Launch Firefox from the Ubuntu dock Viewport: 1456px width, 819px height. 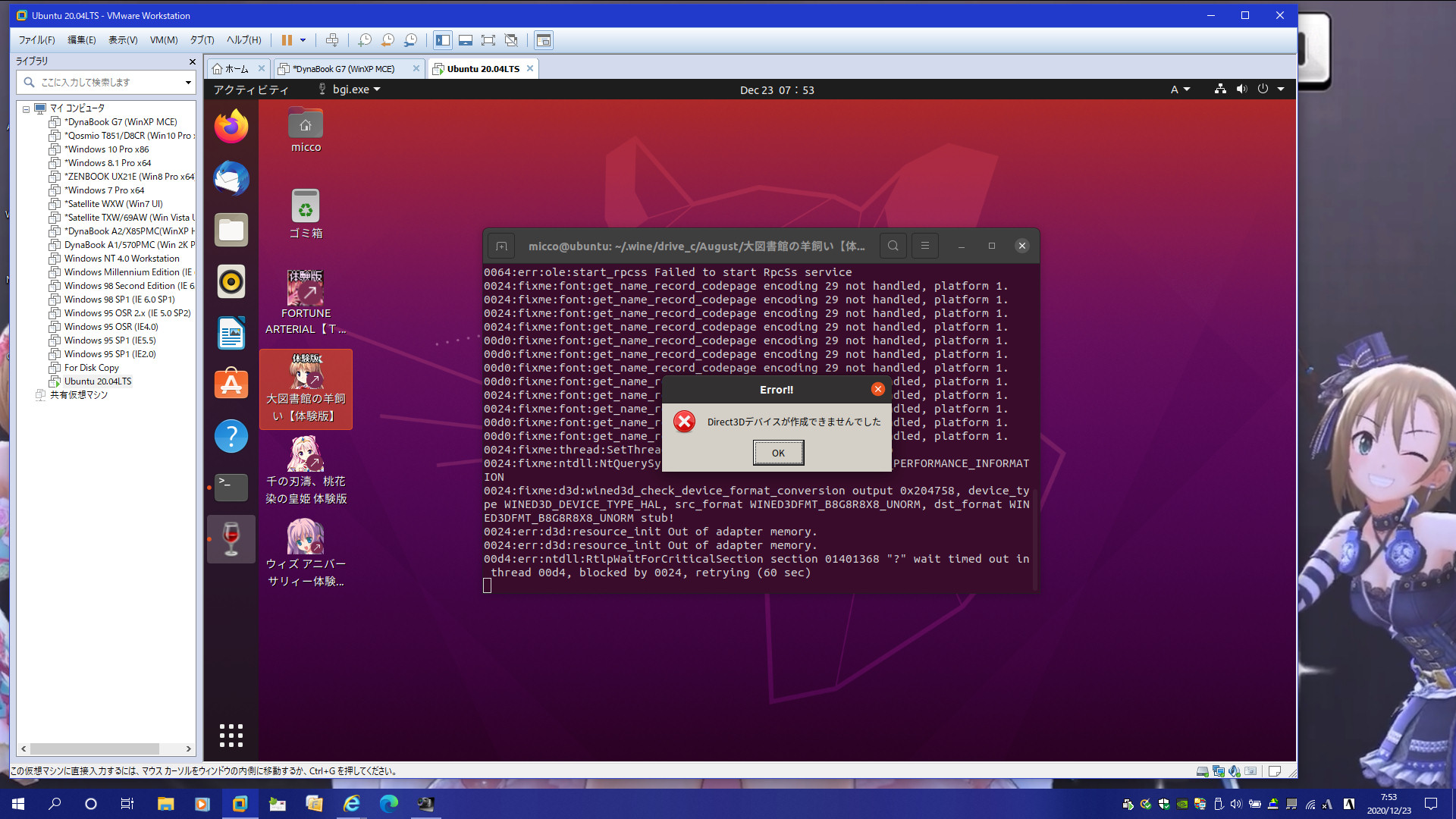[231, 127]
